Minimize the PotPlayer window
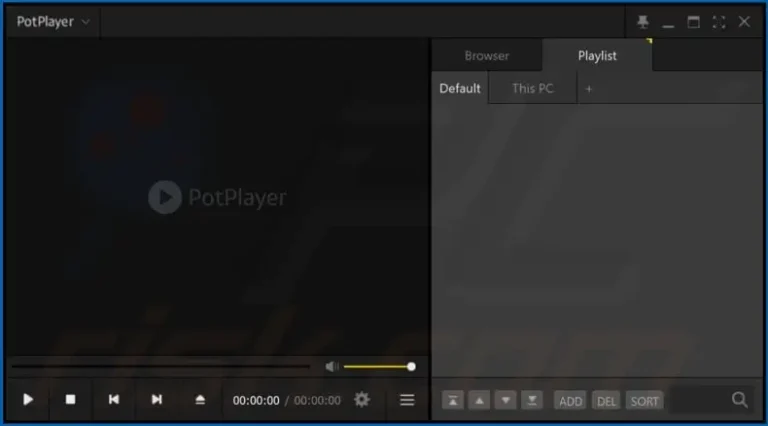The image size is (768, 426). point(668,24)
